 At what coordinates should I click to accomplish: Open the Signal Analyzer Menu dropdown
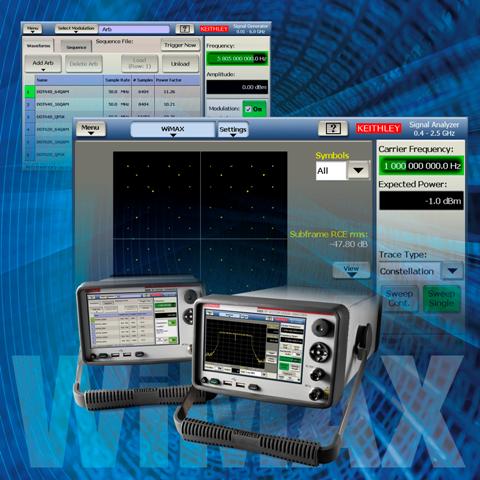pos(91,129)
